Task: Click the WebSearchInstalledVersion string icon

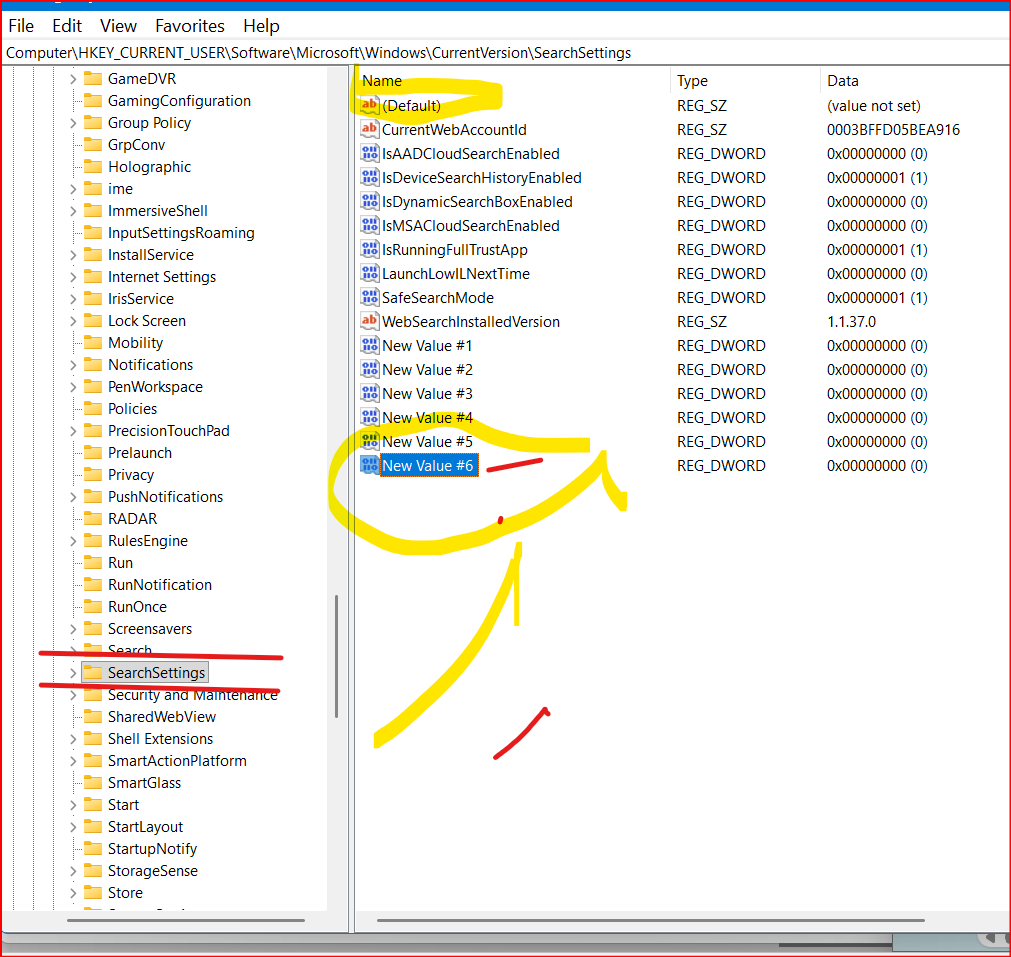Action: (x=369, y=321)
